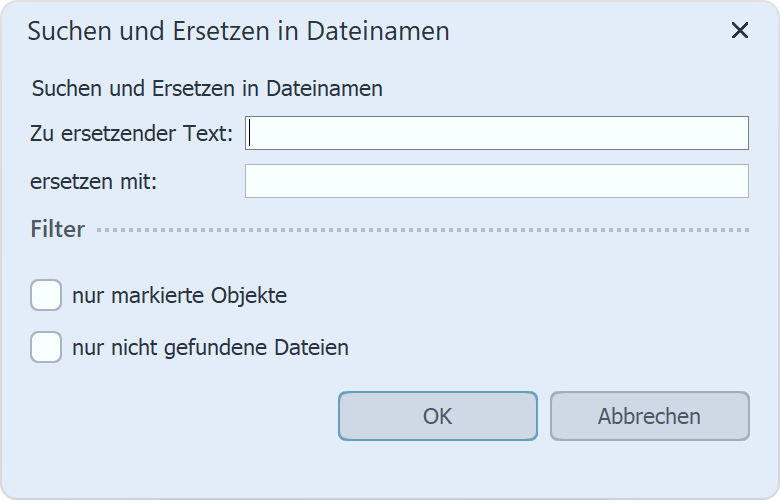Click the right end of the search text field
This screenshot has height=500, width=780.
click(735, 133)
